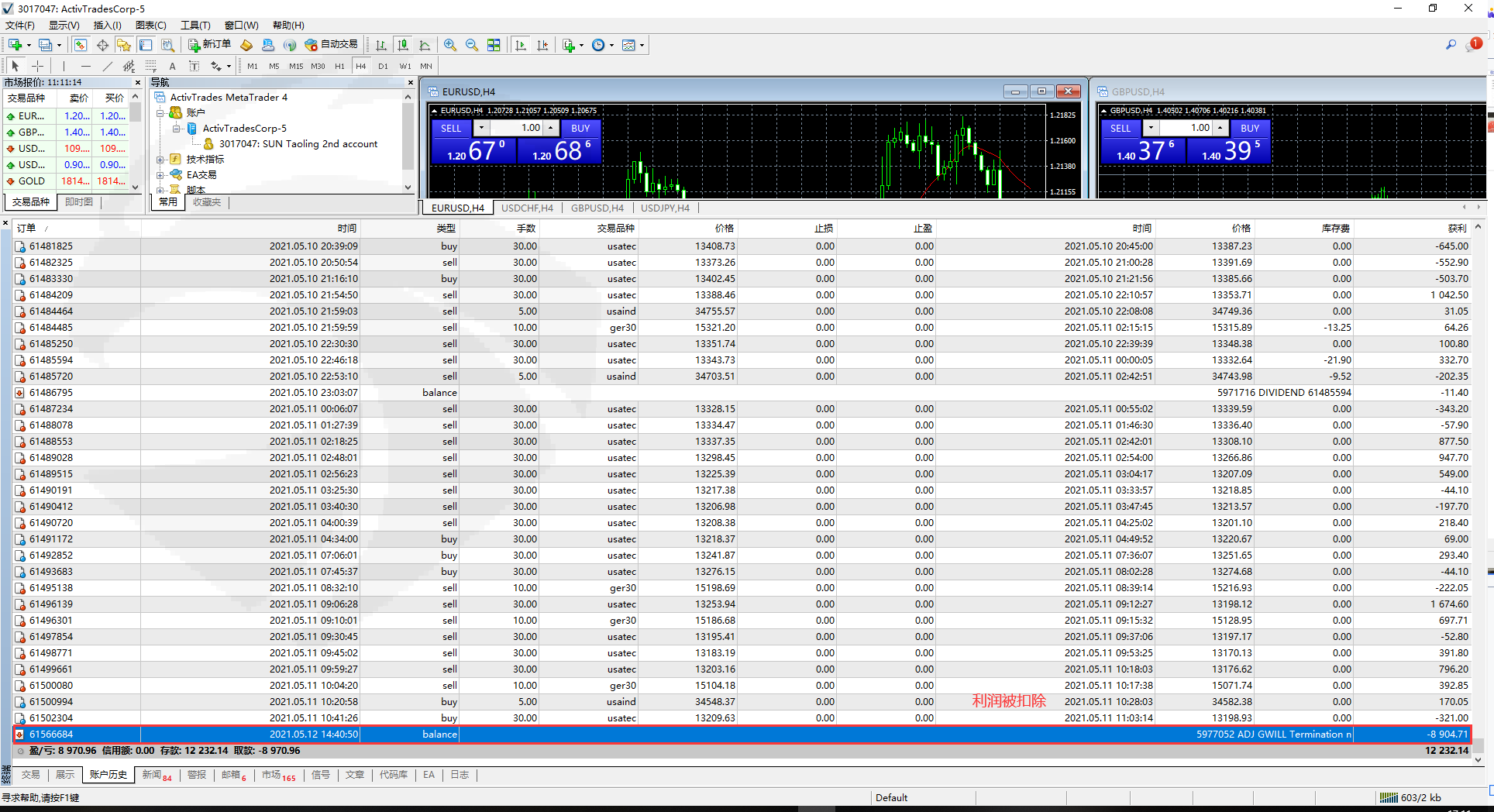
Task: Select the text label 'A' tool
Action: click(x=172, y=67)
